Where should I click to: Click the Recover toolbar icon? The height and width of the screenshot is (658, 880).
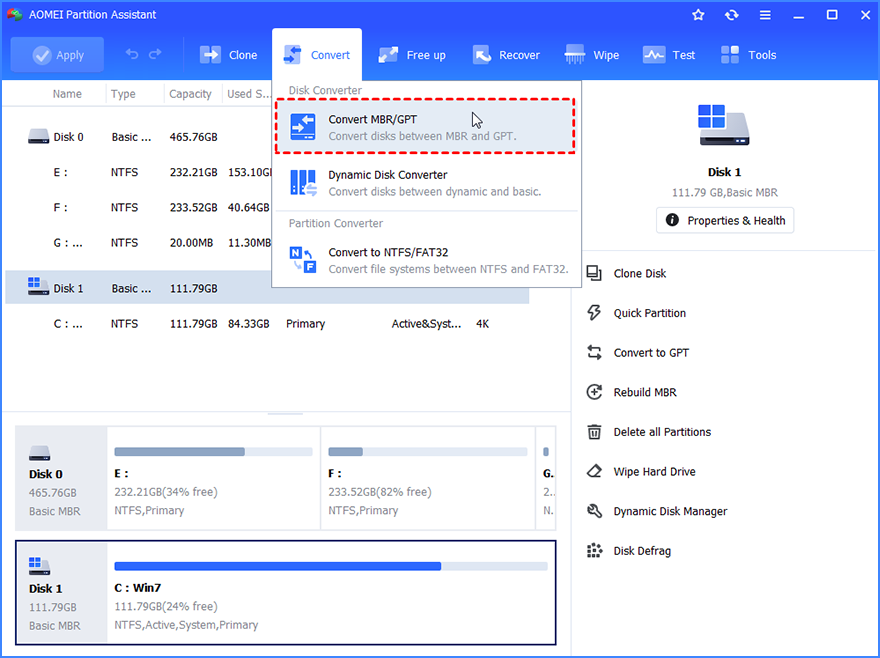[482, 55]
